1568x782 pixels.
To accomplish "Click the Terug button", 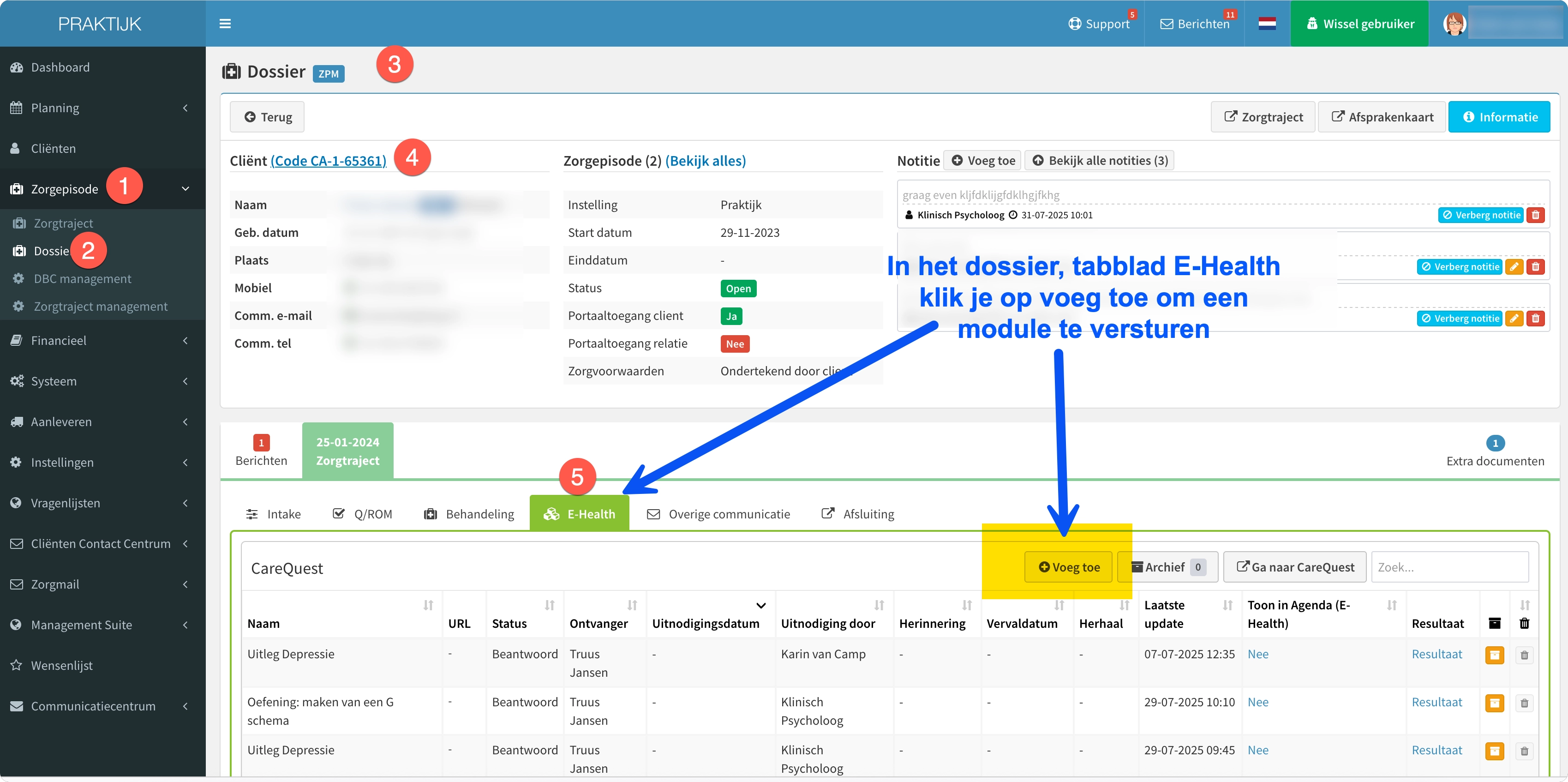I will 267,117.
